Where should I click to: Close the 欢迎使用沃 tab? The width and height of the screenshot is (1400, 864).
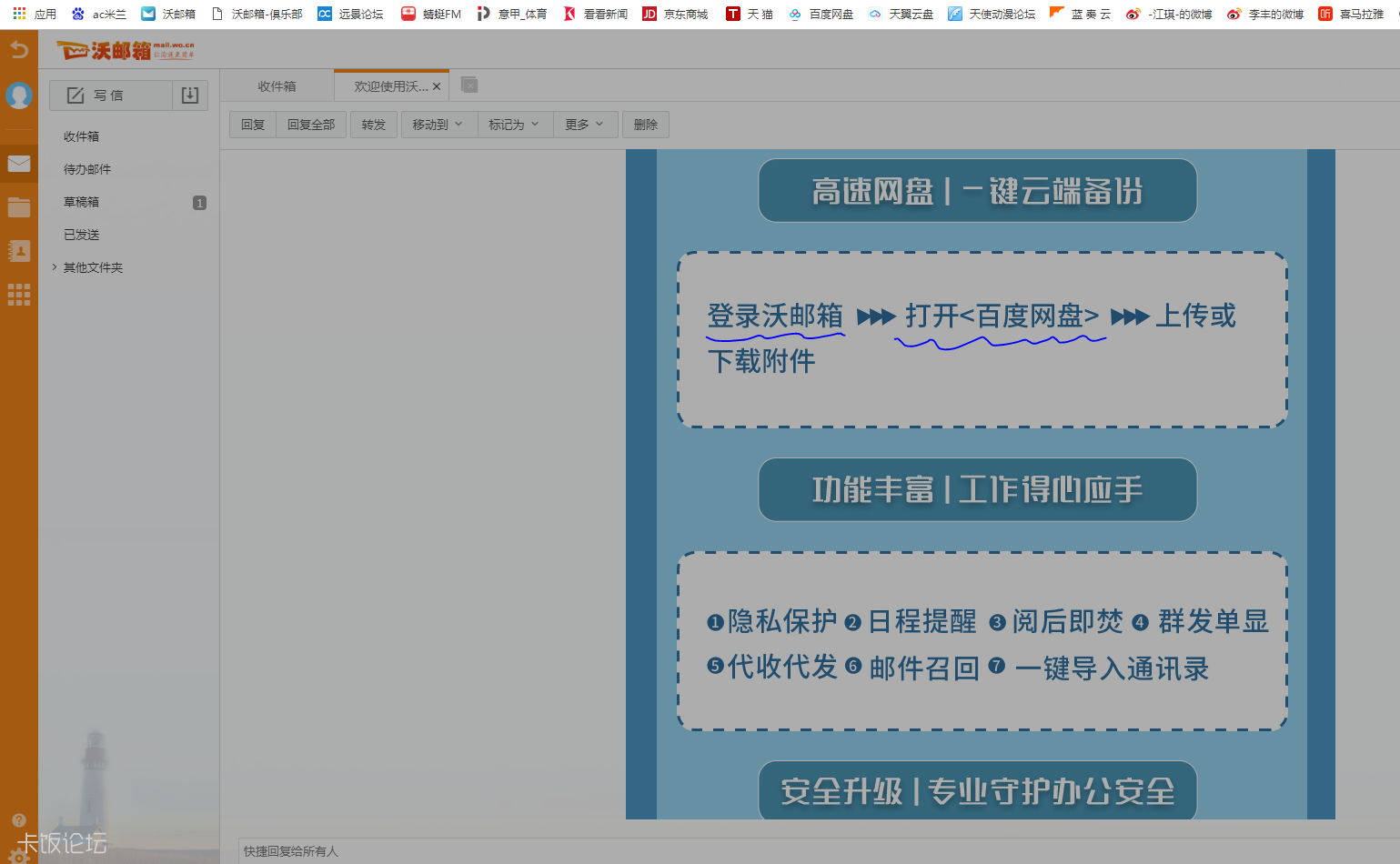pyautogui.click(x=437, y=86)
